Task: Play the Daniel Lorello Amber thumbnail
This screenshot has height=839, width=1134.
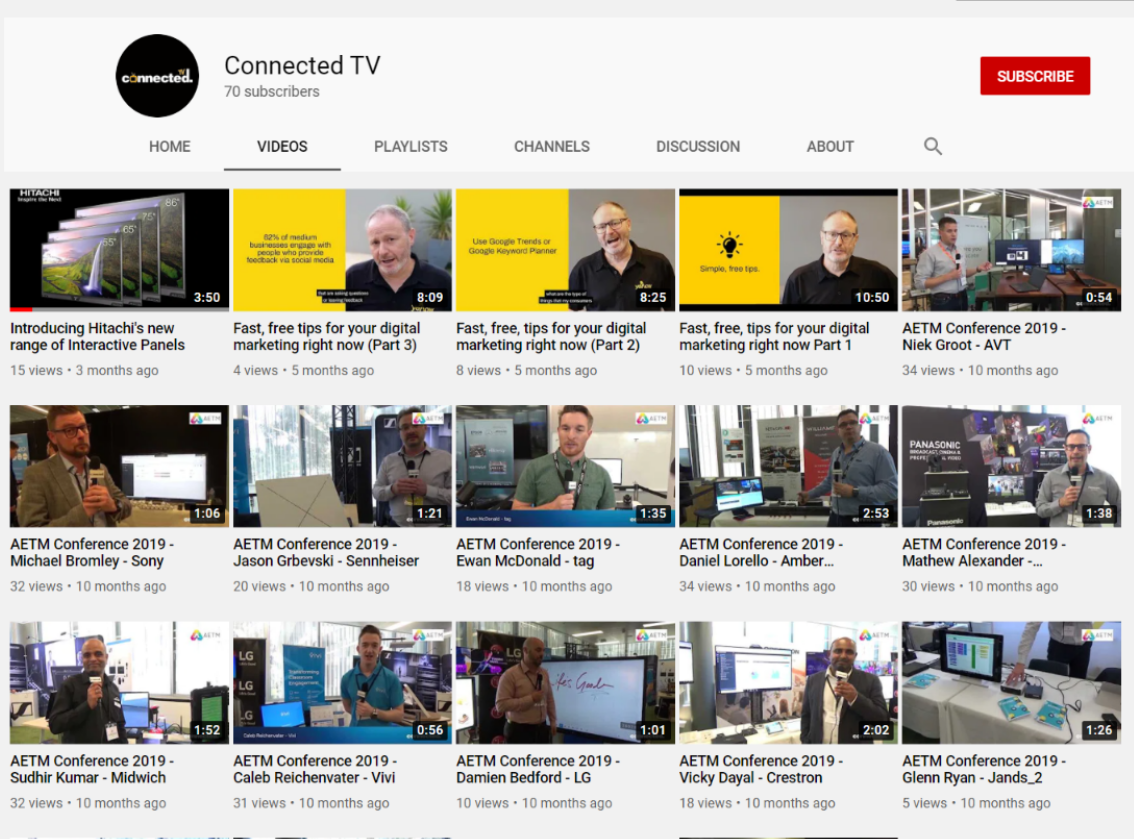Action: point(788,466)
